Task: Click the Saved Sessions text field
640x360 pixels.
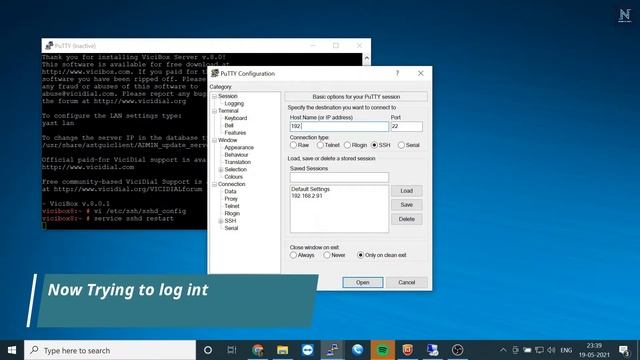Action: pos(339,178)
